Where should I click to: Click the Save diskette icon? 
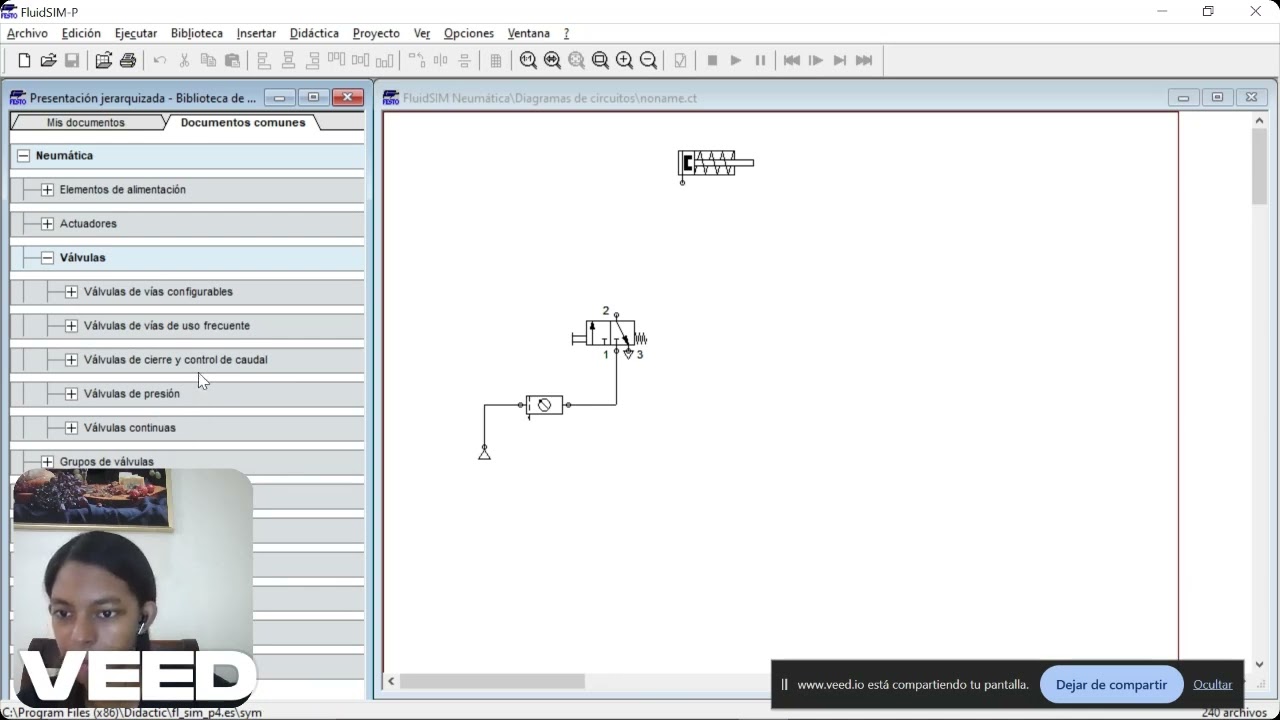(72, 60)
